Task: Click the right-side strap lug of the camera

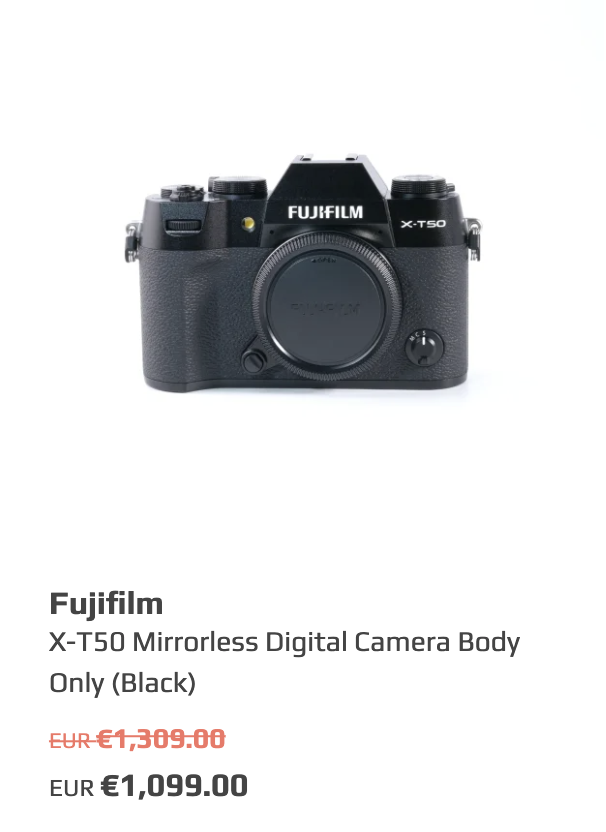Action: point(474,238)
